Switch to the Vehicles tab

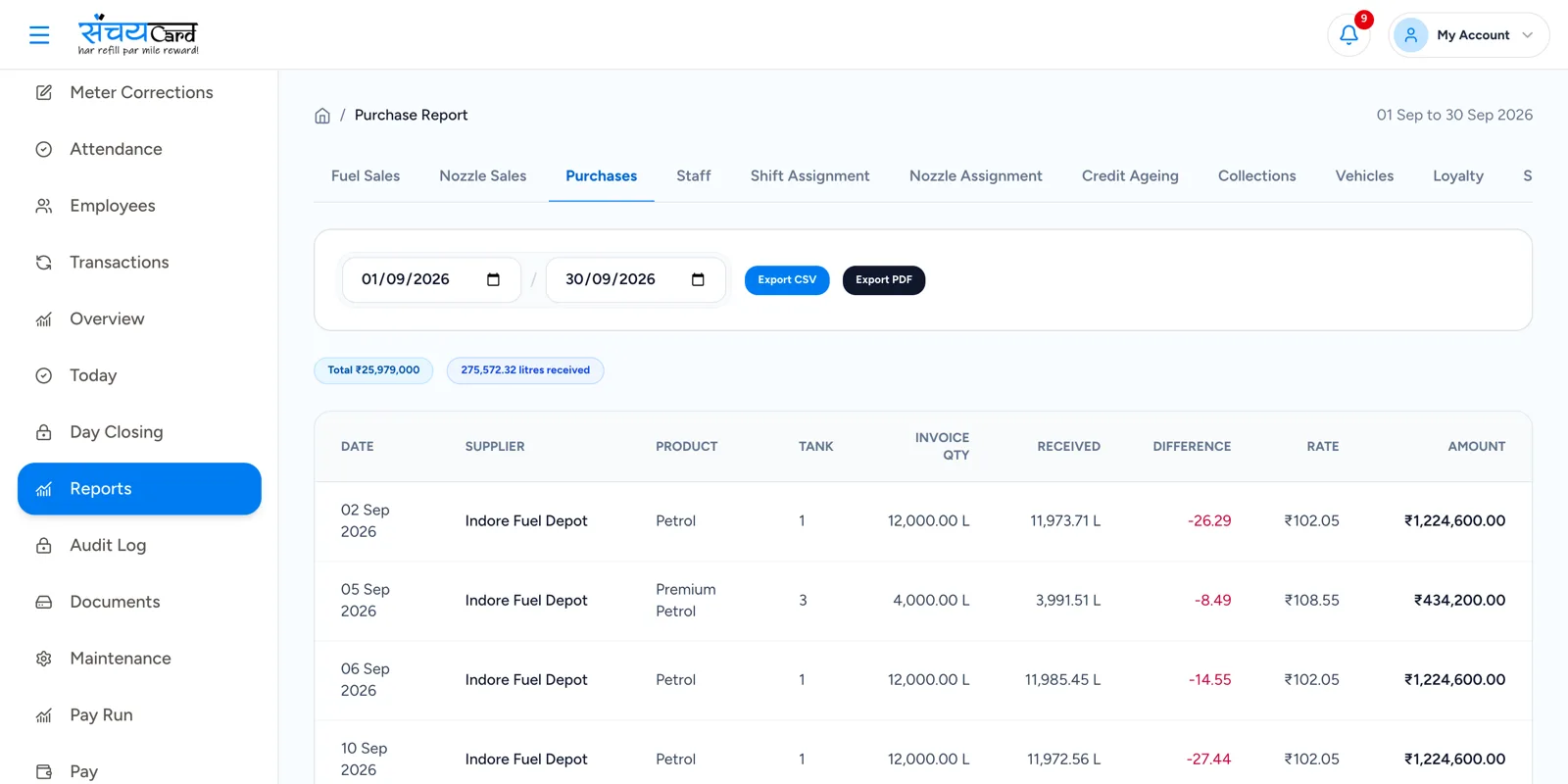(1364, 176)
